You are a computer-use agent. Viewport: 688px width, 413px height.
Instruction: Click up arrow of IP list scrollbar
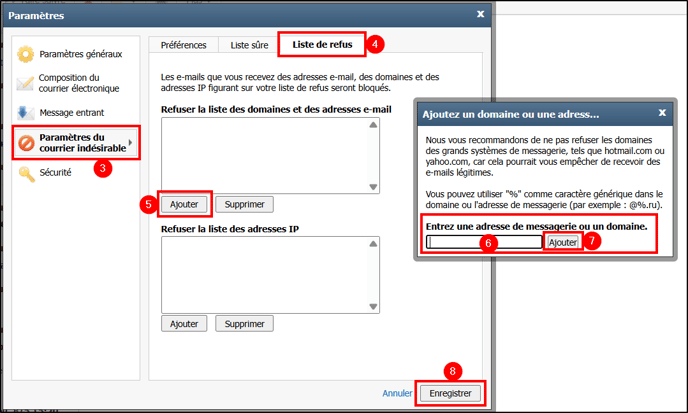pos(373,244)
